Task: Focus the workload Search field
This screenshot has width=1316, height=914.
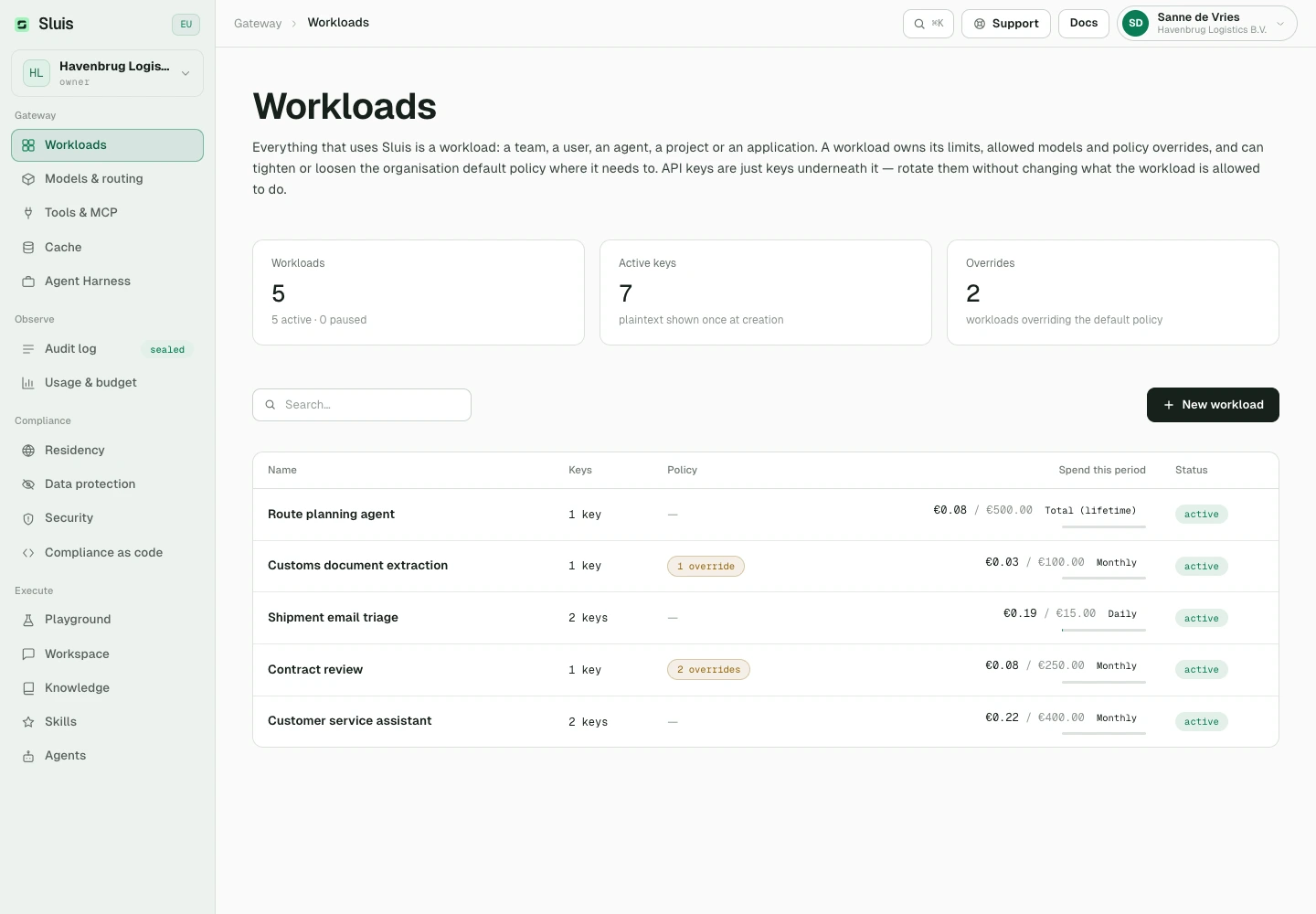Action: pos(362,405)
